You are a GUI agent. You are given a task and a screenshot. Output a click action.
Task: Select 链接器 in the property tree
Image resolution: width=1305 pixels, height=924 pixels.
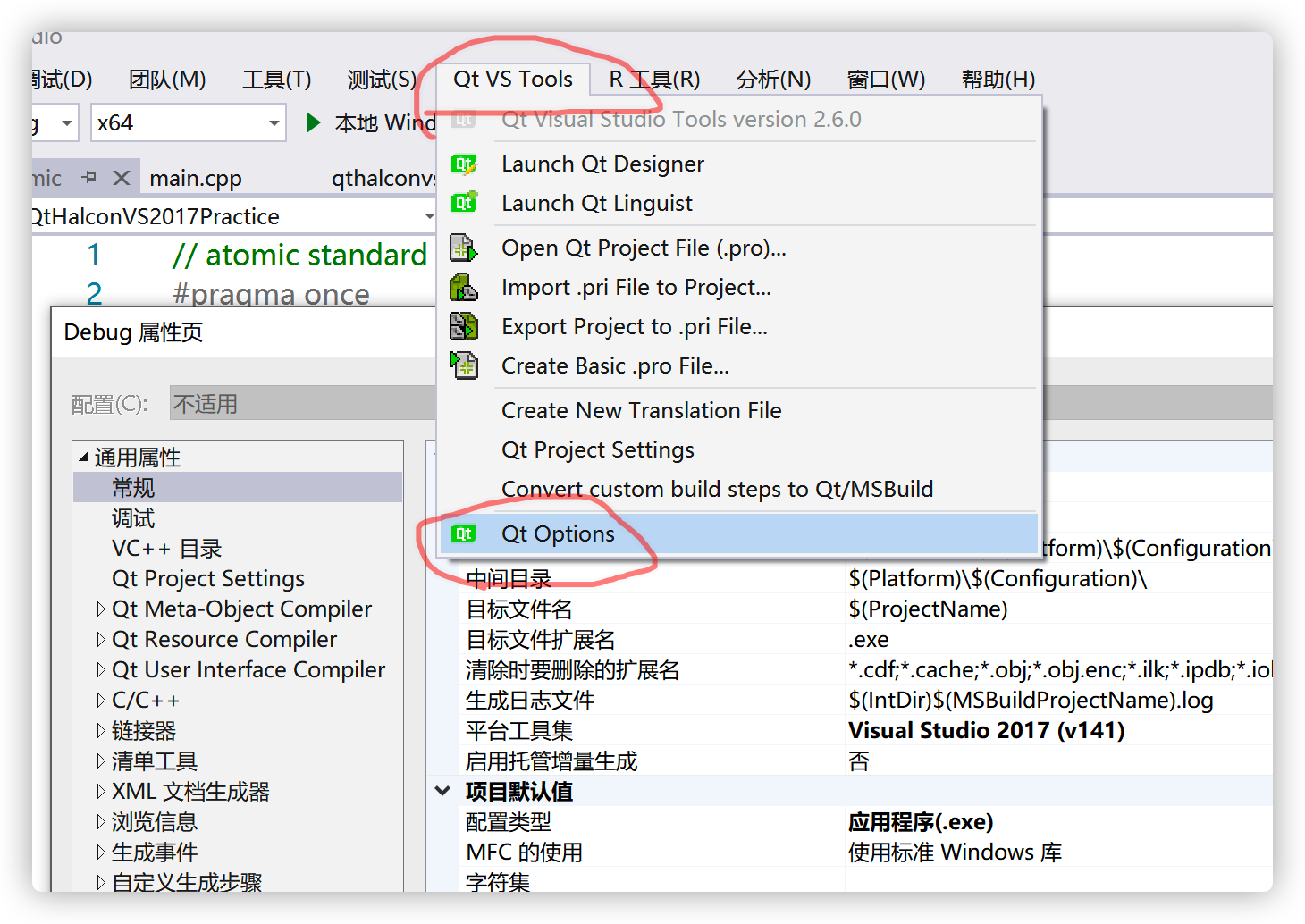pyautogui.click(x=142, y=730)
